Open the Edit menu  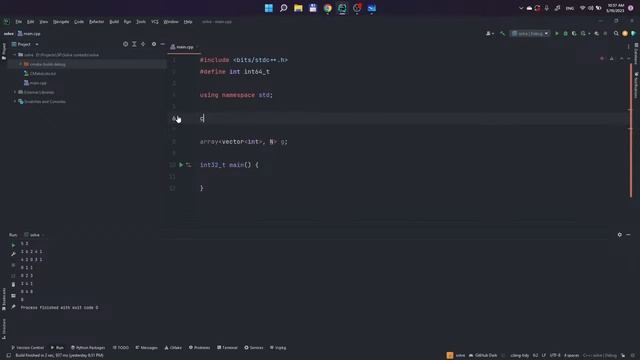[31, 22]
